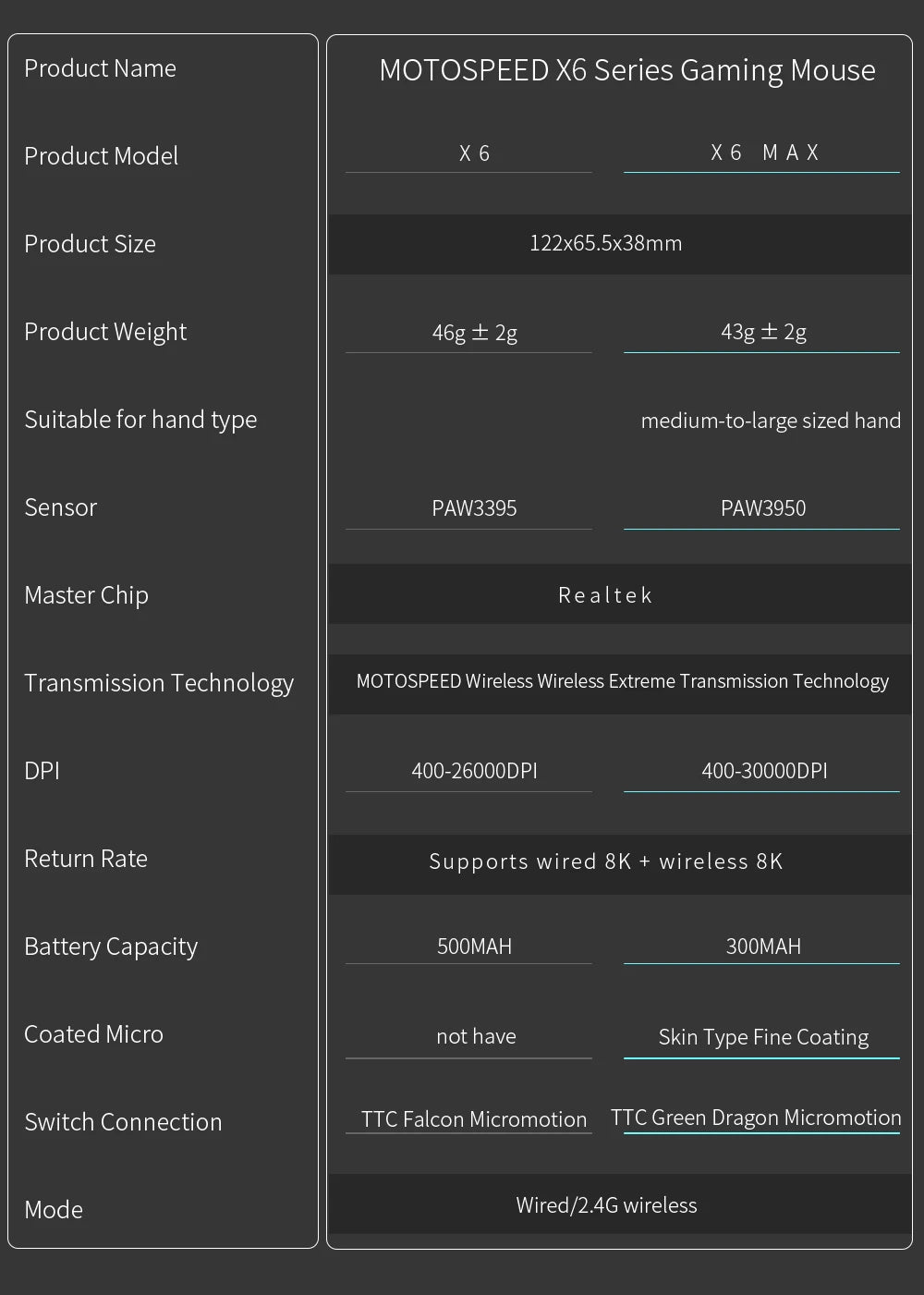Viewport: 924px width, 1295px height.
Task: Click 'Supports wired 8K + wireless 8K' text
Action: coord(606,861)
